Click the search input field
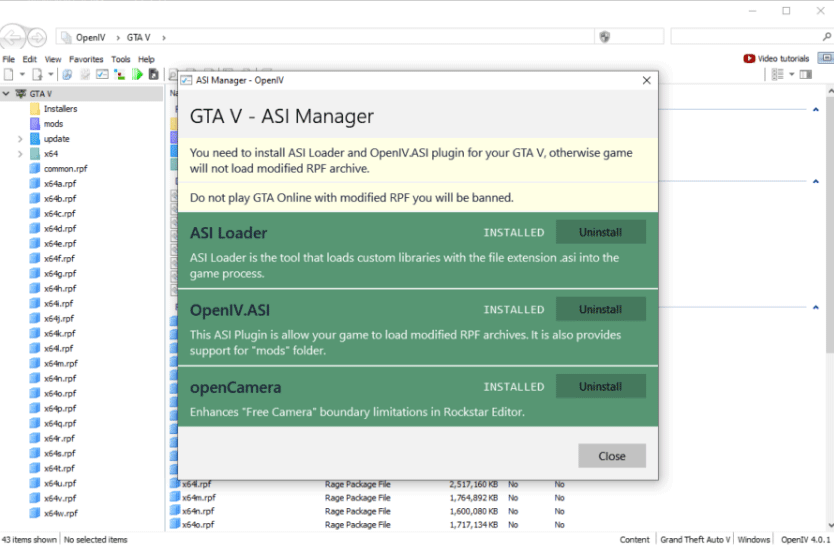The height and width of the screenshot is (546, 834). point(746,37)
